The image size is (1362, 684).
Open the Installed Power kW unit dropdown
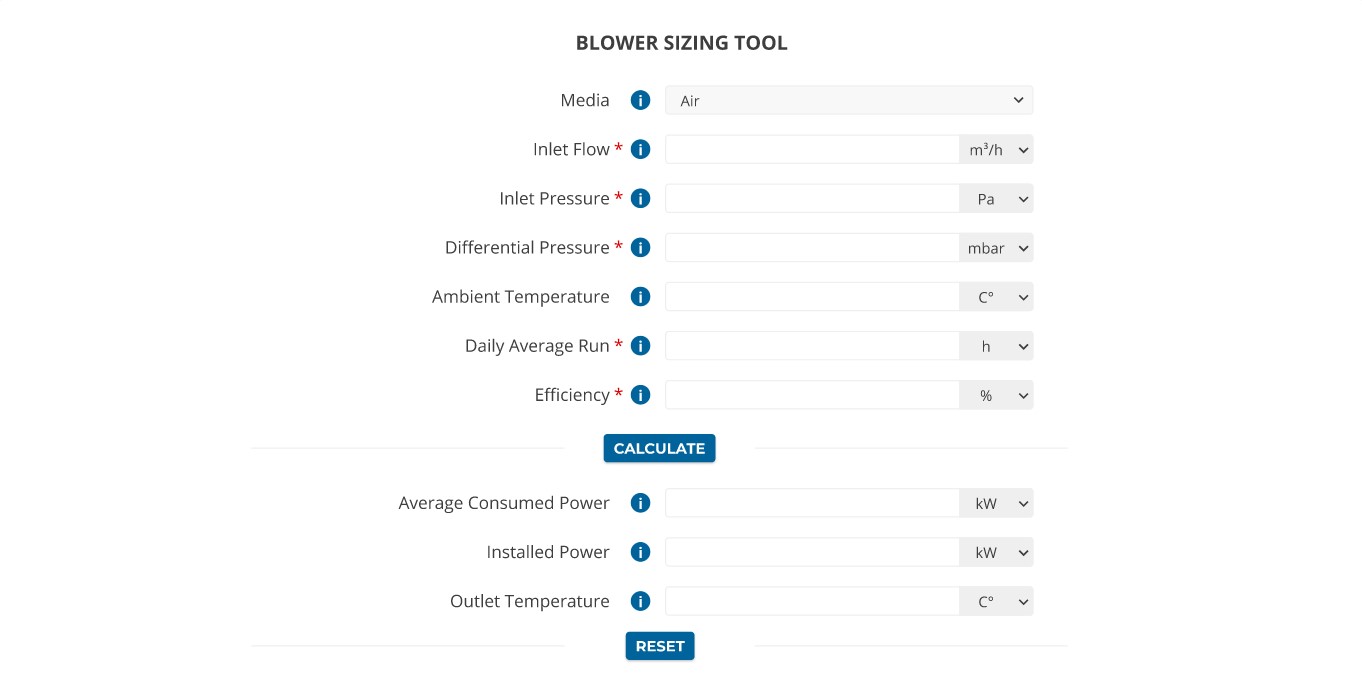(x=996, y=551)
